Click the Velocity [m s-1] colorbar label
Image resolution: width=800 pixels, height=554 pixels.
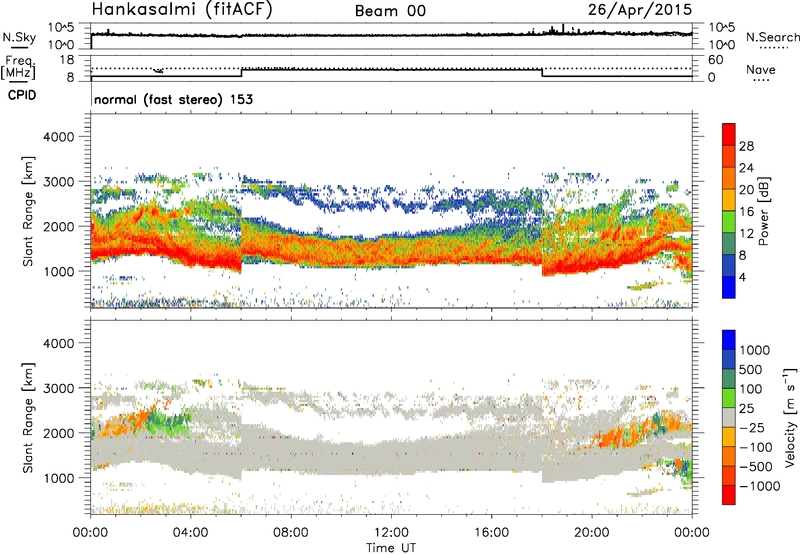coord(790,417)
